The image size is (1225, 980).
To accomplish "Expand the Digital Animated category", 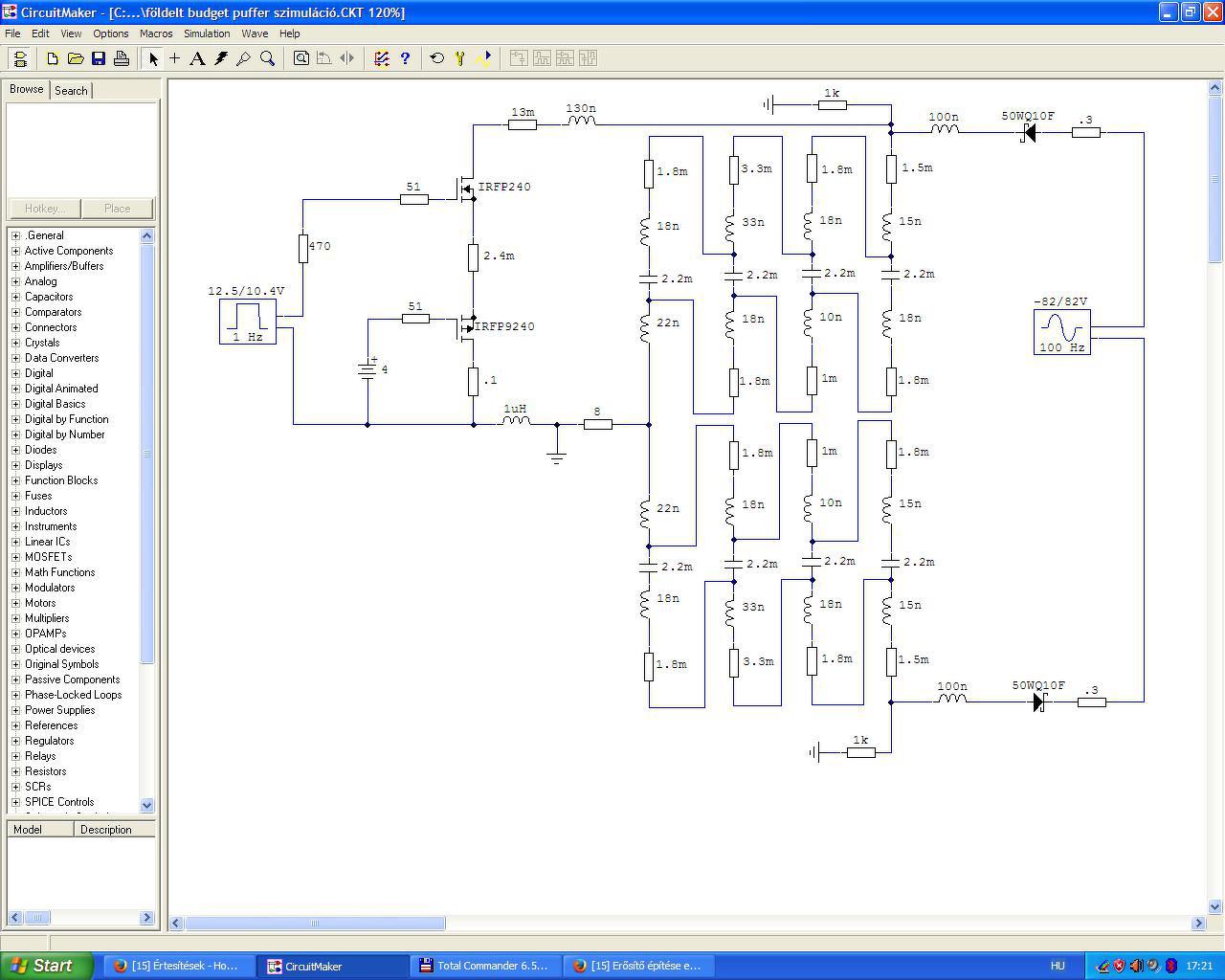I will (15, 389).
